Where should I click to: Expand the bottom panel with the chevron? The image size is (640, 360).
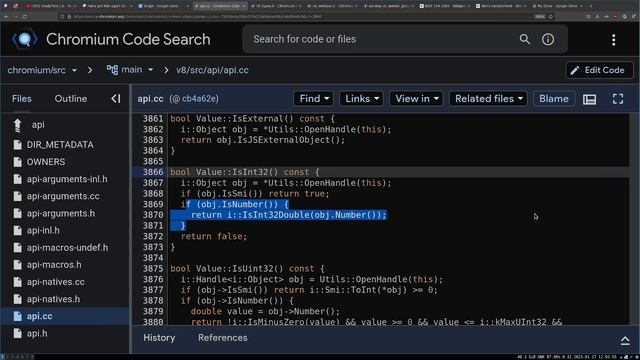click(625, 341)
